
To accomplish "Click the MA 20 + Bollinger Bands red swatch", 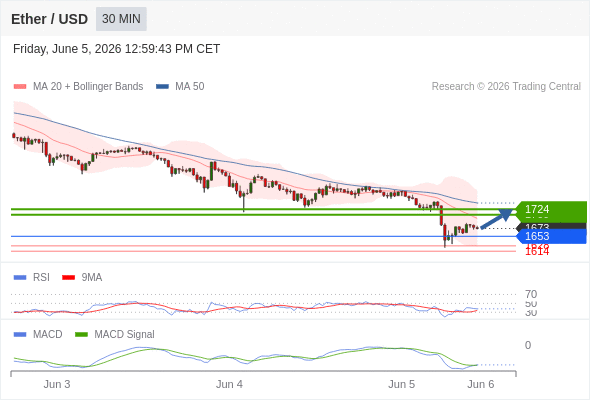I will pos(20,87).
